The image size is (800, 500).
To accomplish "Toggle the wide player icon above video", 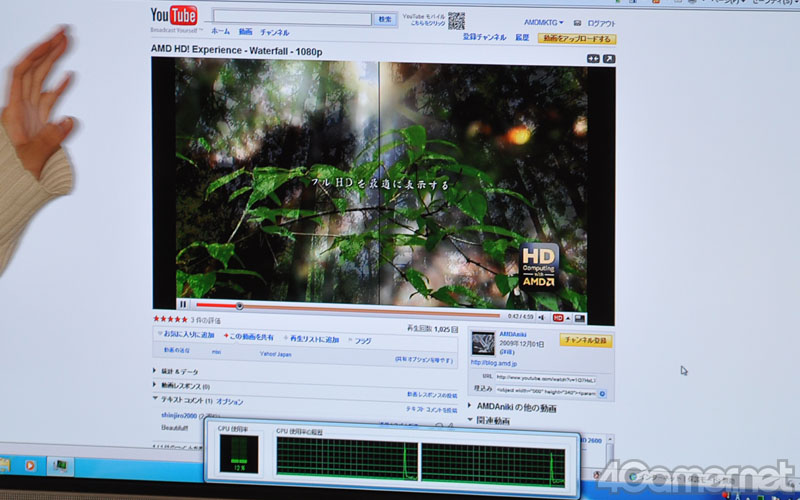I will point(593,59).
